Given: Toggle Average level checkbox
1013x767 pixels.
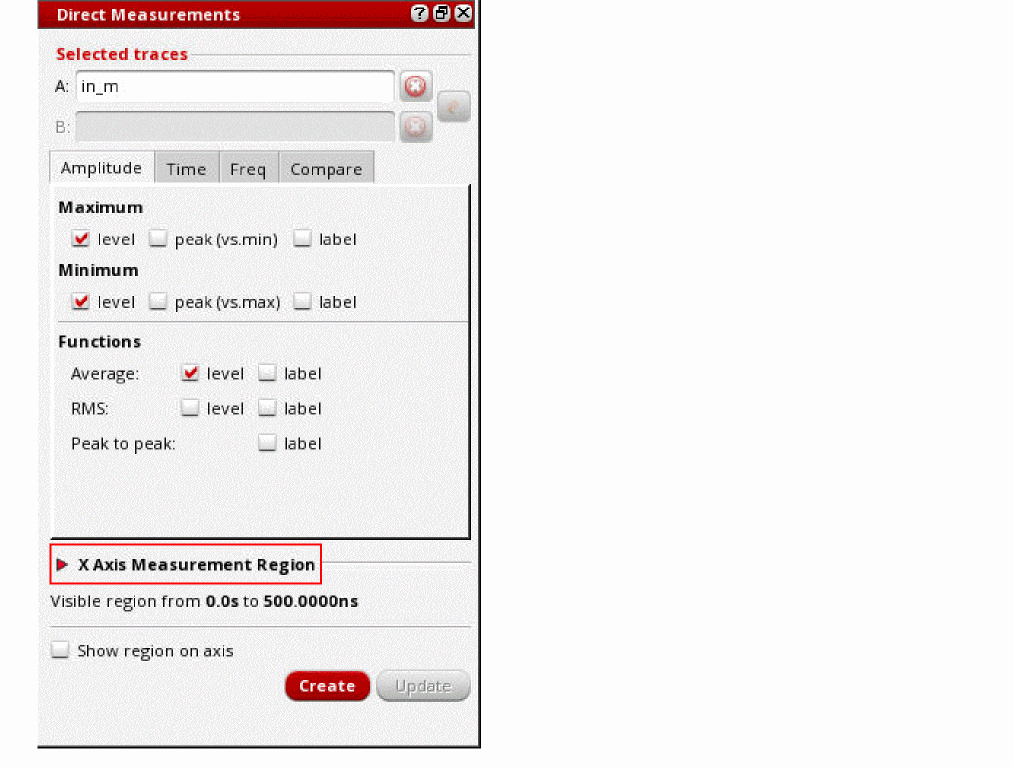Looking at the screenshot, I should point(190,373).
